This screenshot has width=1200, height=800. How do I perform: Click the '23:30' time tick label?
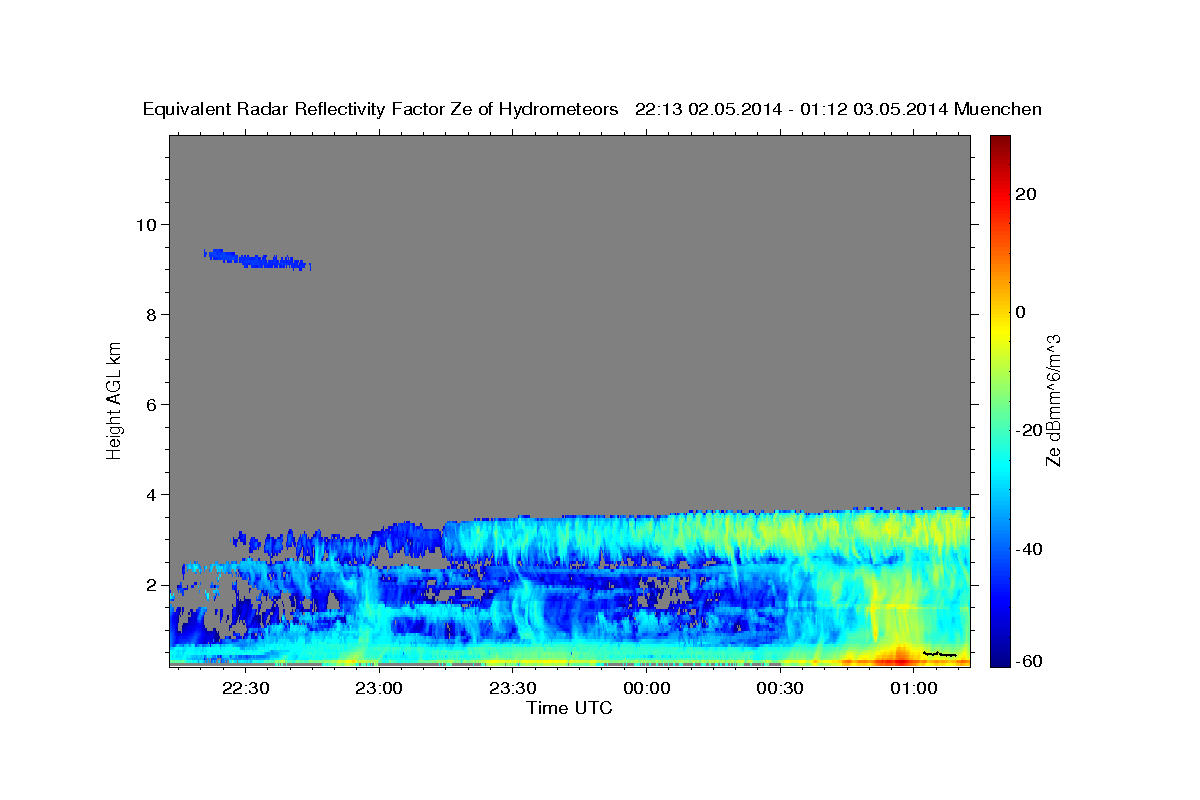513,689
